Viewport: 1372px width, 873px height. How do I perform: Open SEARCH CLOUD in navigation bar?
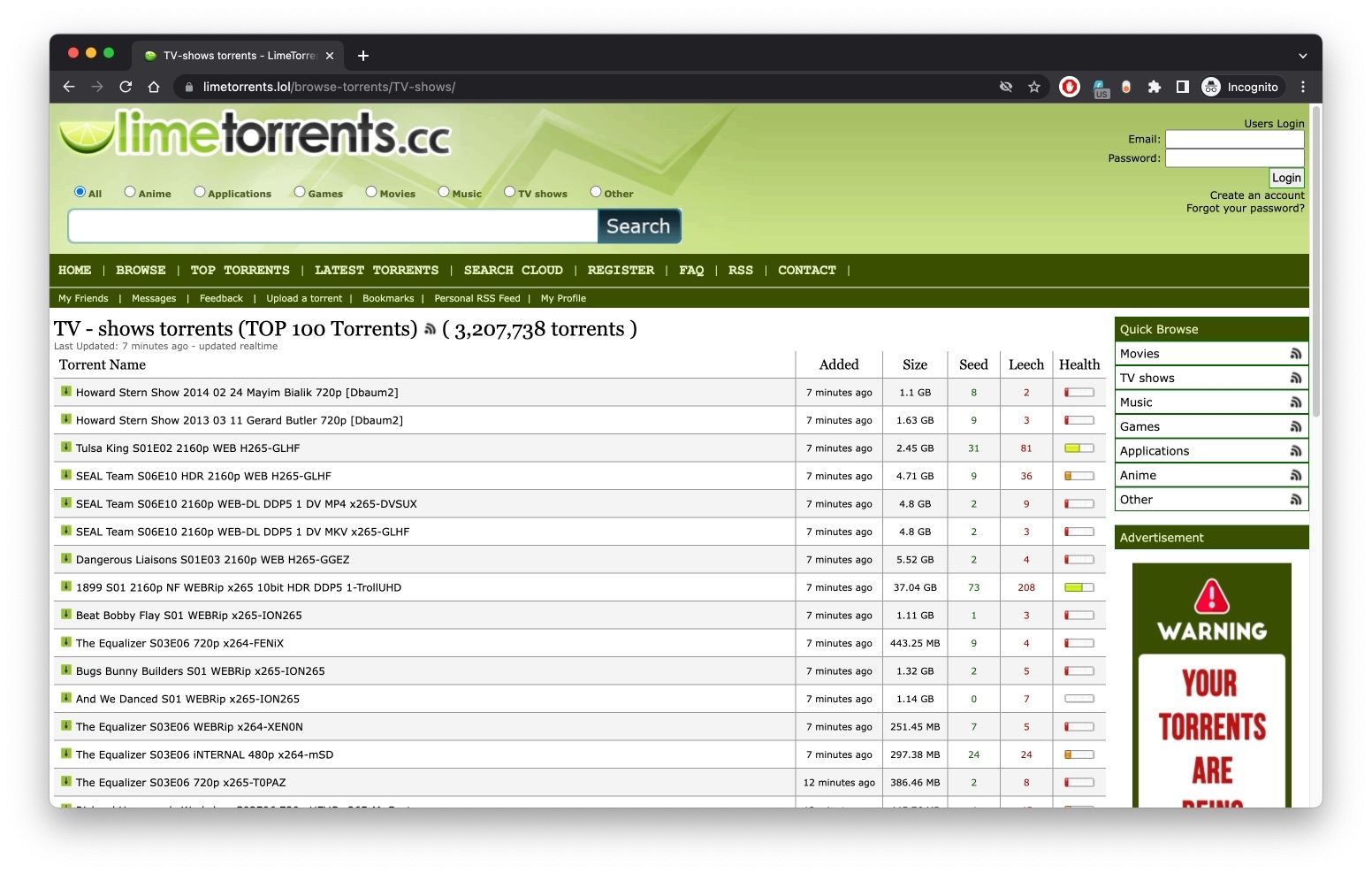coord(514,271)
